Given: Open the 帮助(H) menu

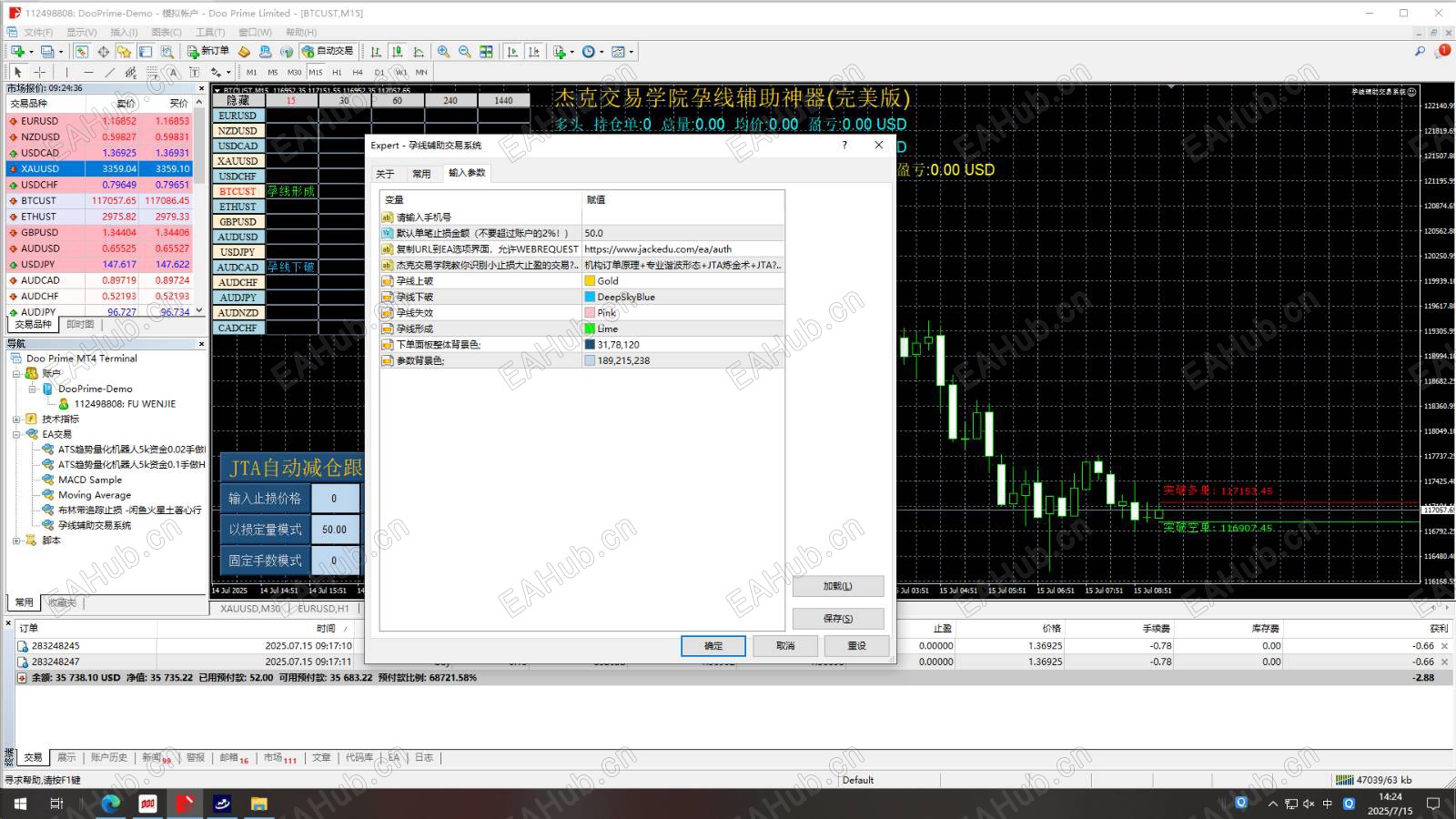Looking at the screenshot, I should tap(301, 32).
